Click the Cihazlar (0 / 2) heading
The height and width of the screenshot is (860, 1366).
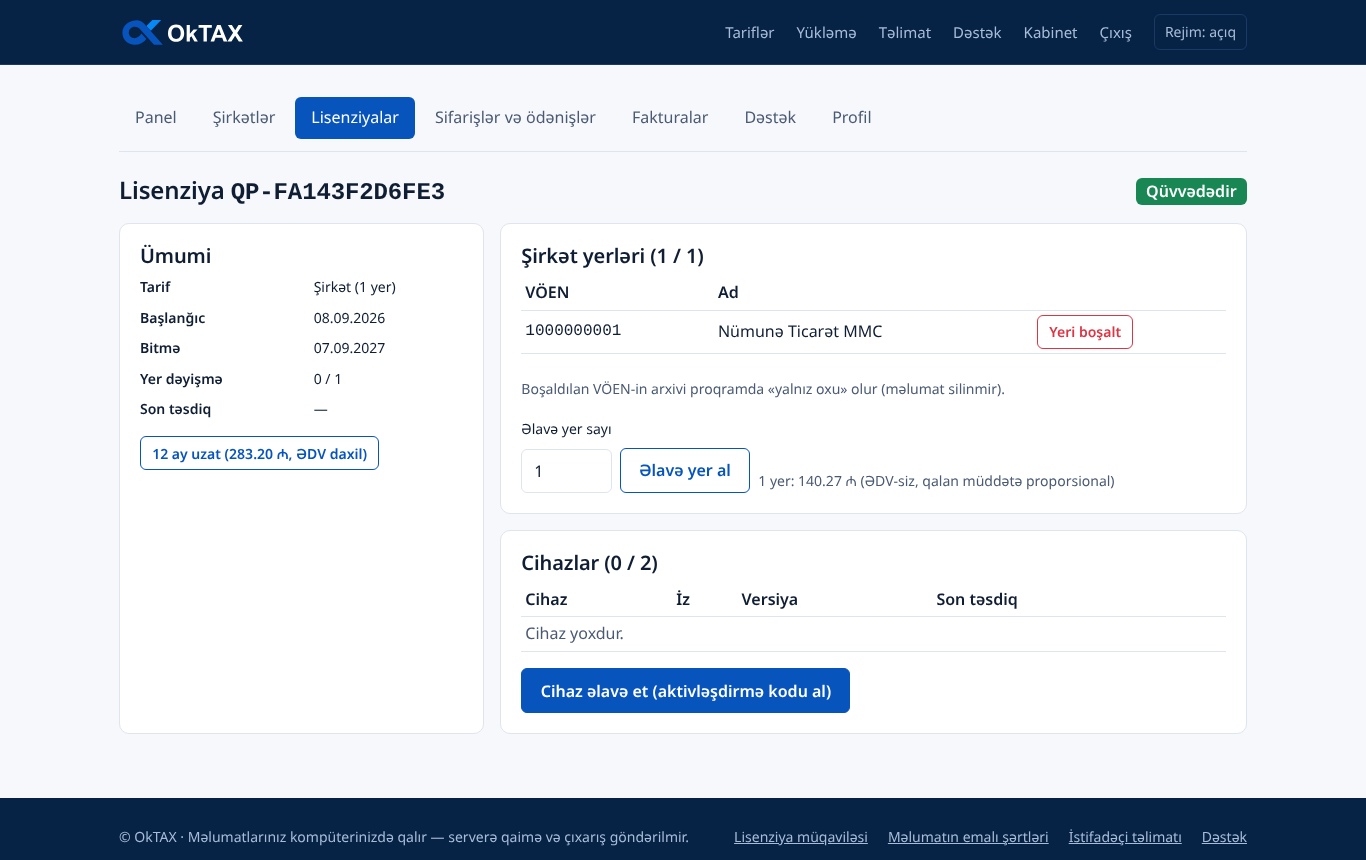click(590, 563)
